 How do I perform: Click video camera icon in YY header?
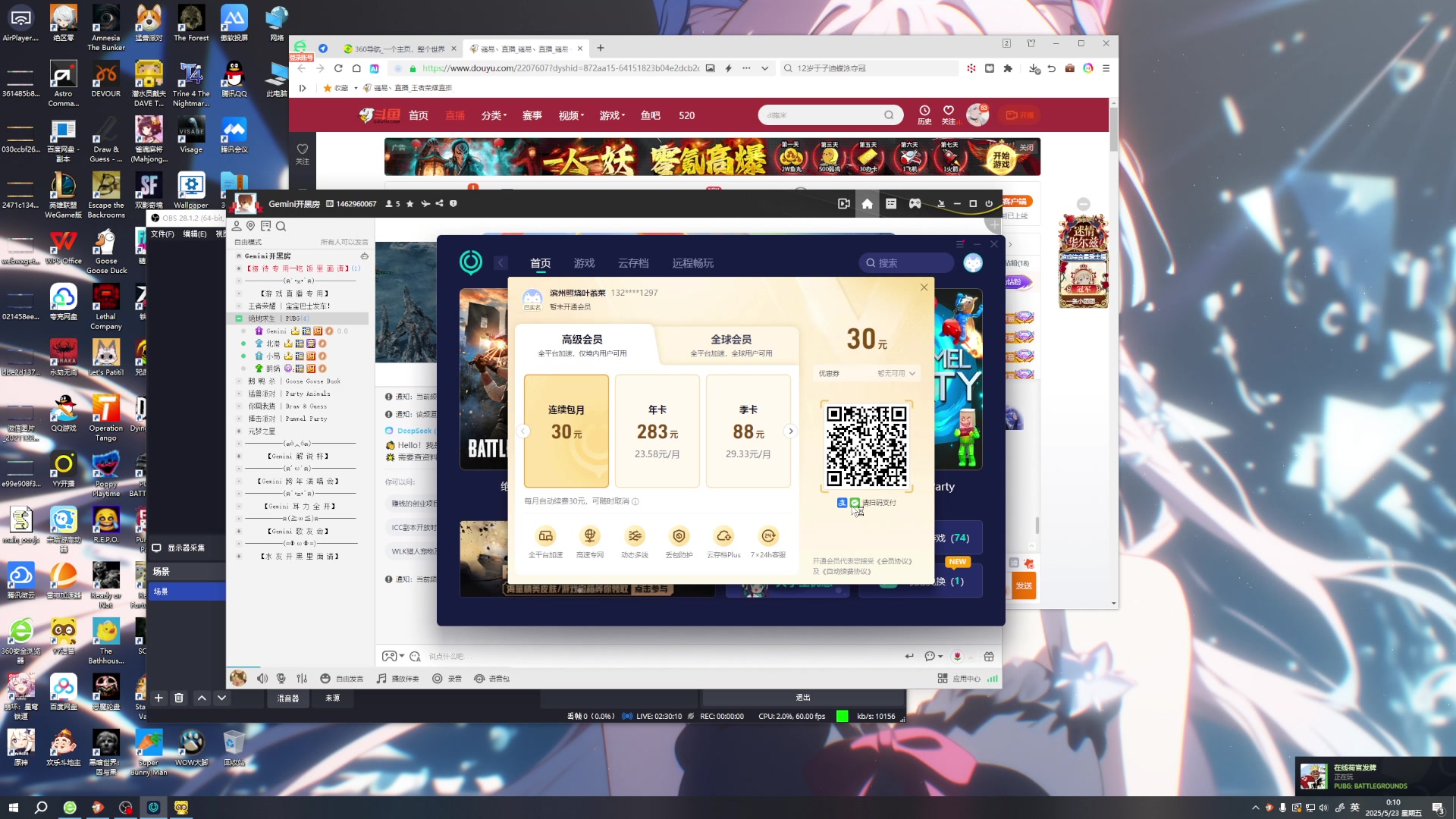[x=843, y=203]
